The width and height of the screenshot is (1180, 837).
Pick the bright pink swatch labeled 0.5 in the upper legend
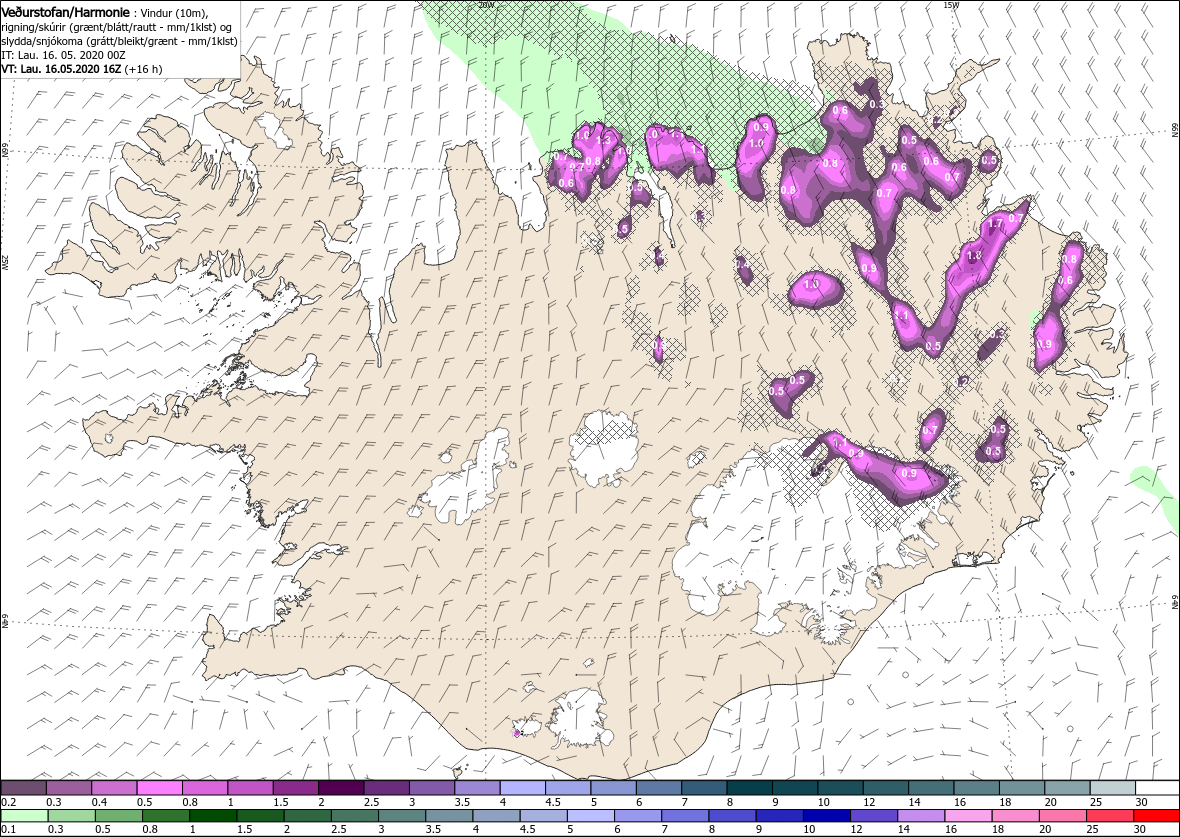[160, 787]
